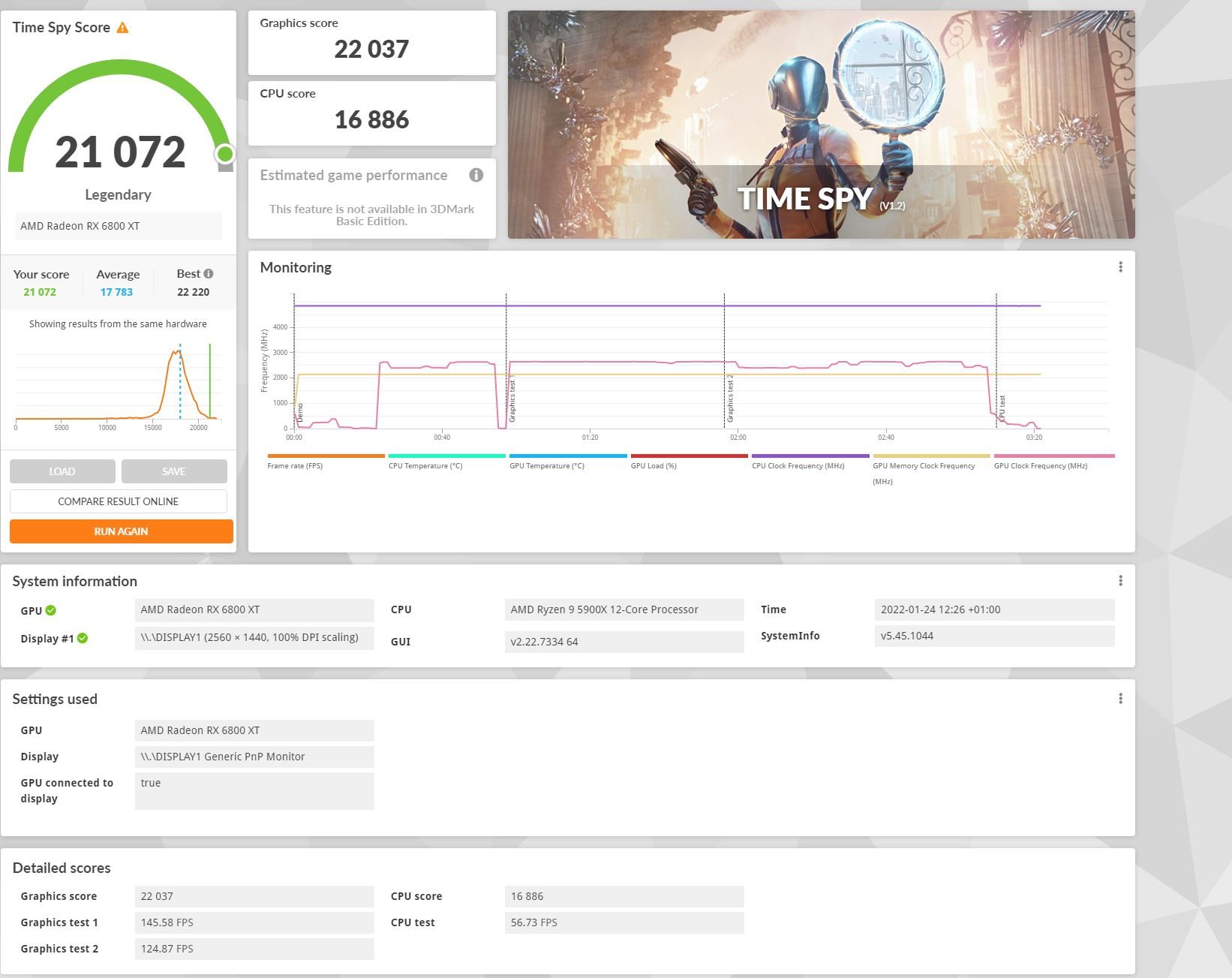Toggle the Frame rate (FPS) legend series
Image resolution: width=1232 pixels, height=978 pixels.
click(x=326, y=462)
